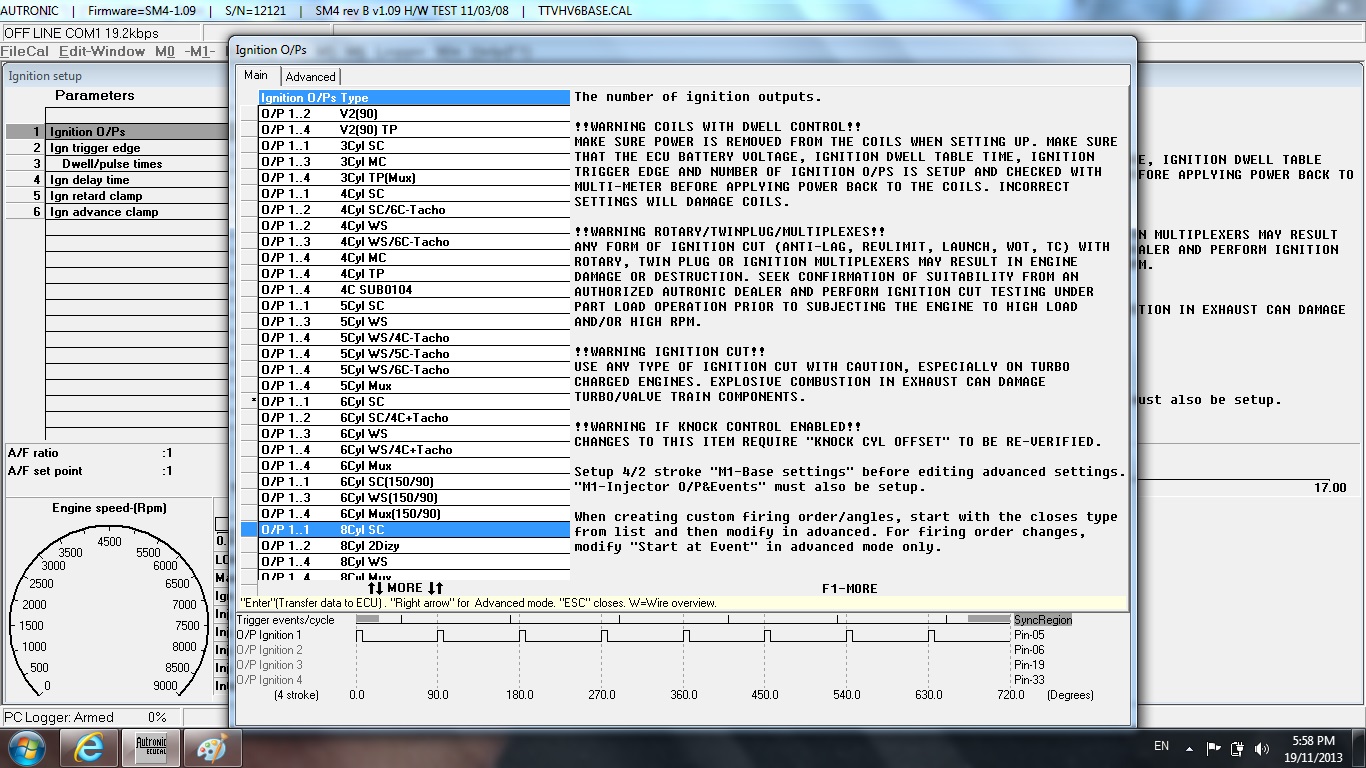
Task: Choose the 8Cyl WS ignition type
Action: 414,562
